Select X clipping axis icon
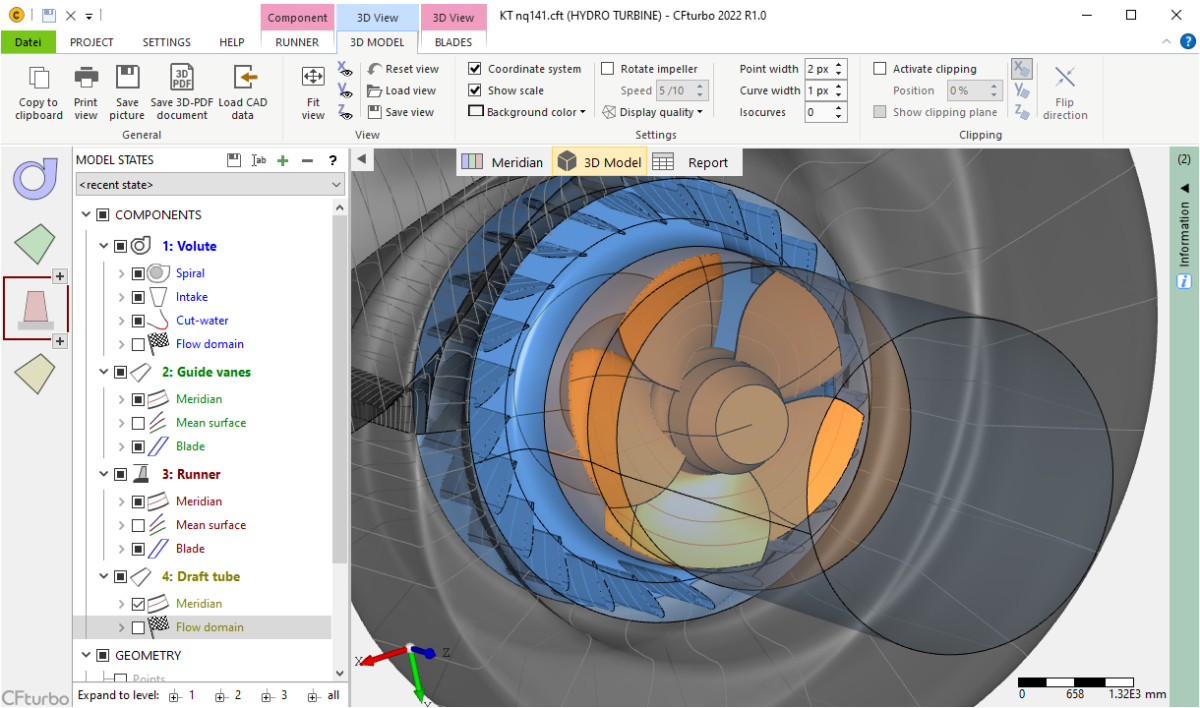 point(1021,69)
